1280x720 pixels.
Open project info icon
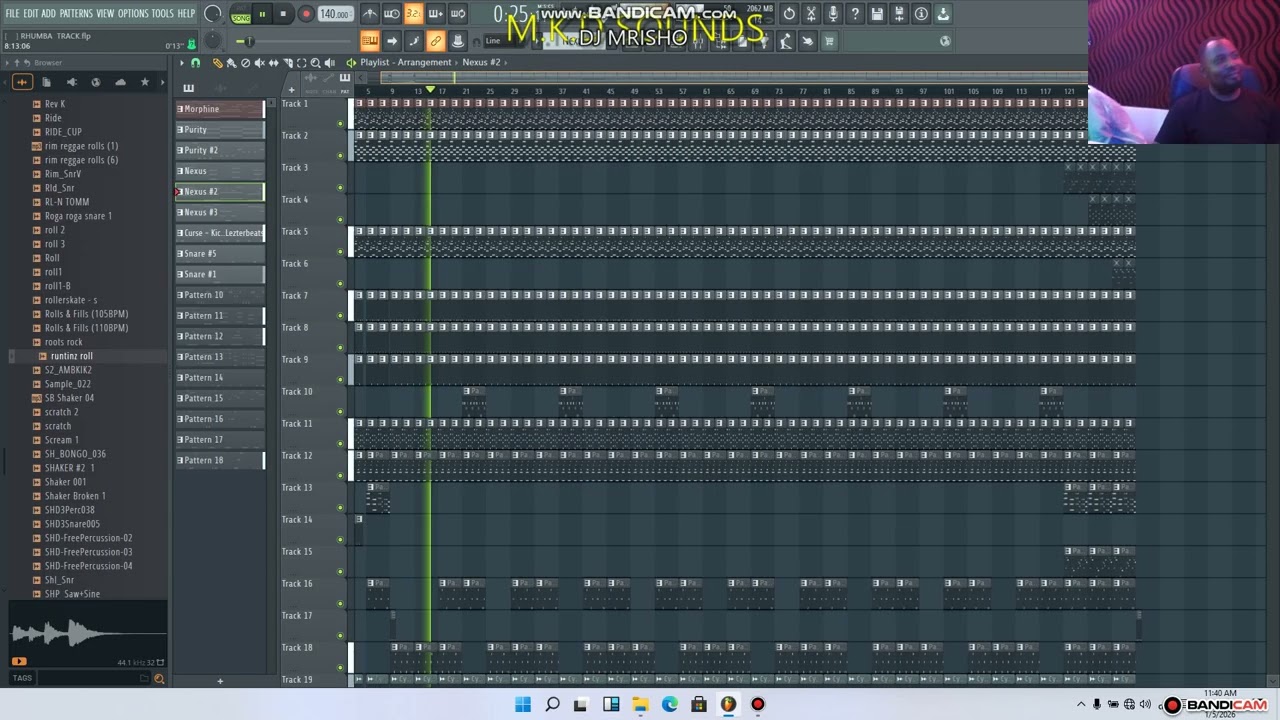921,14
